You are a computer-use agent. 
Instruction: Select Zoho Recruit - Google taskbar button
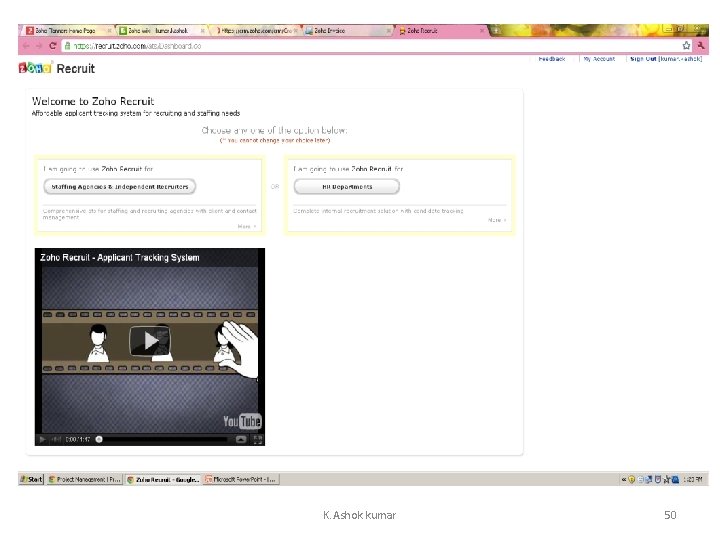(163, 479)
